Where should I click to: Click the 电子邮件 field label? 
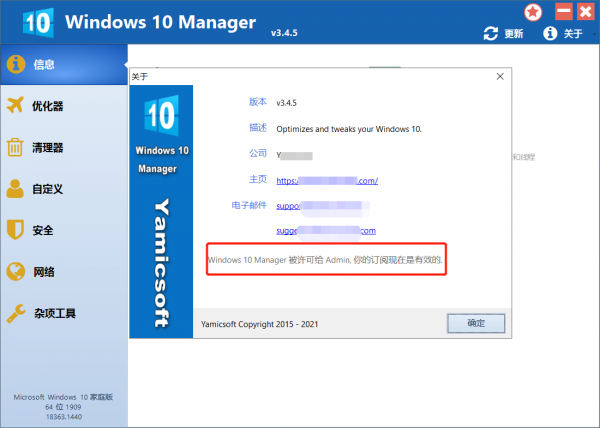tap(249, 205)
